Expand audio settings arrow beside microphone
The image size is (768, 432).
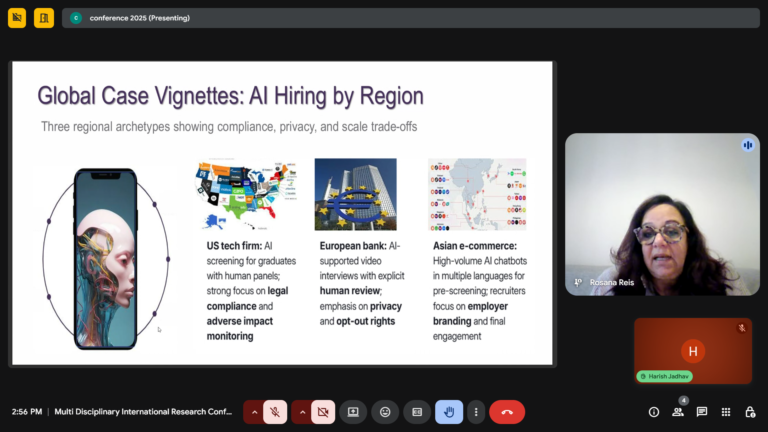click(254, 411)
